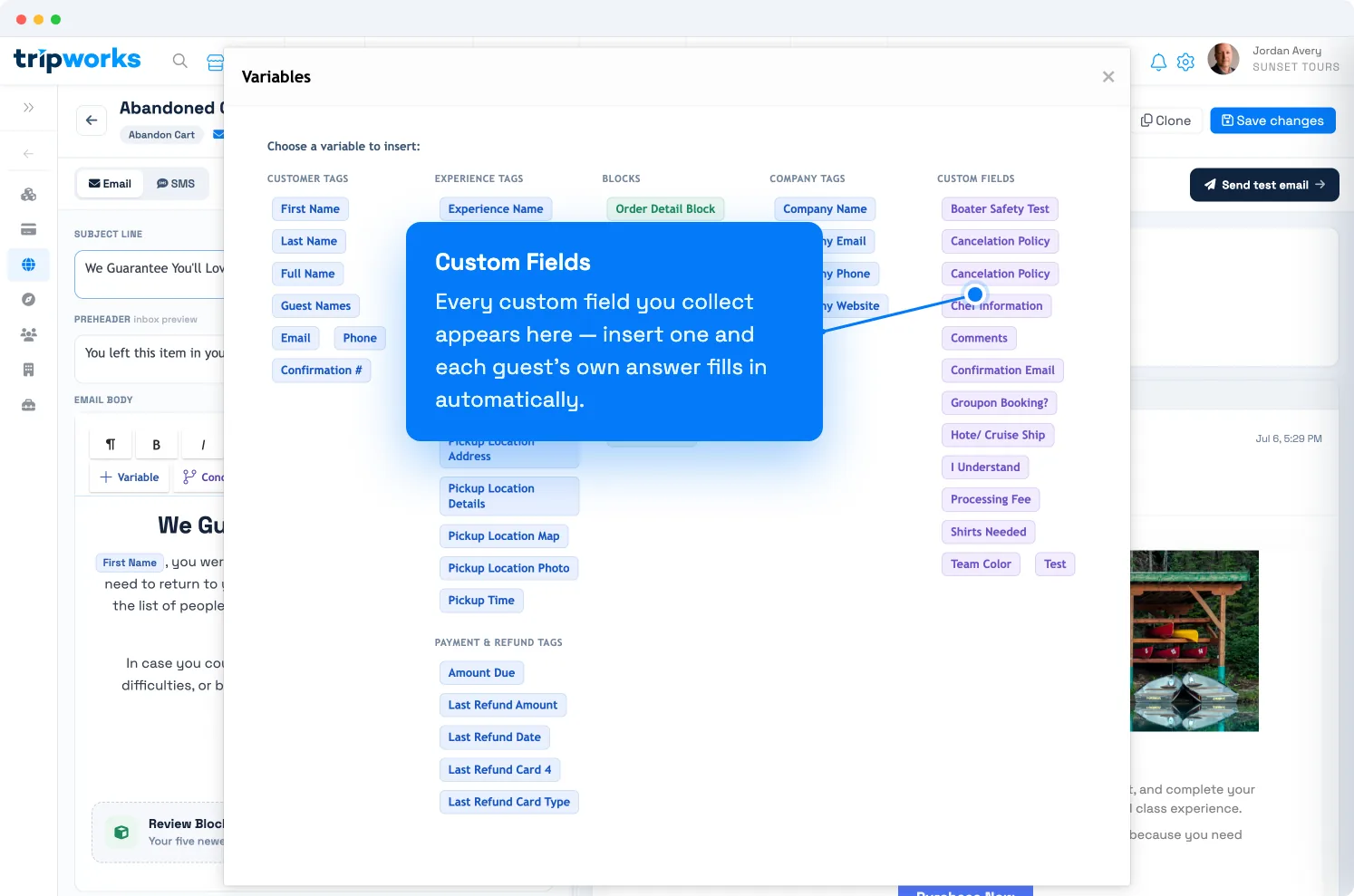Switch to the SMS tab
The height and width of the screenshot is (896, 1354).
pyautogui.click(x=176, y=184)
